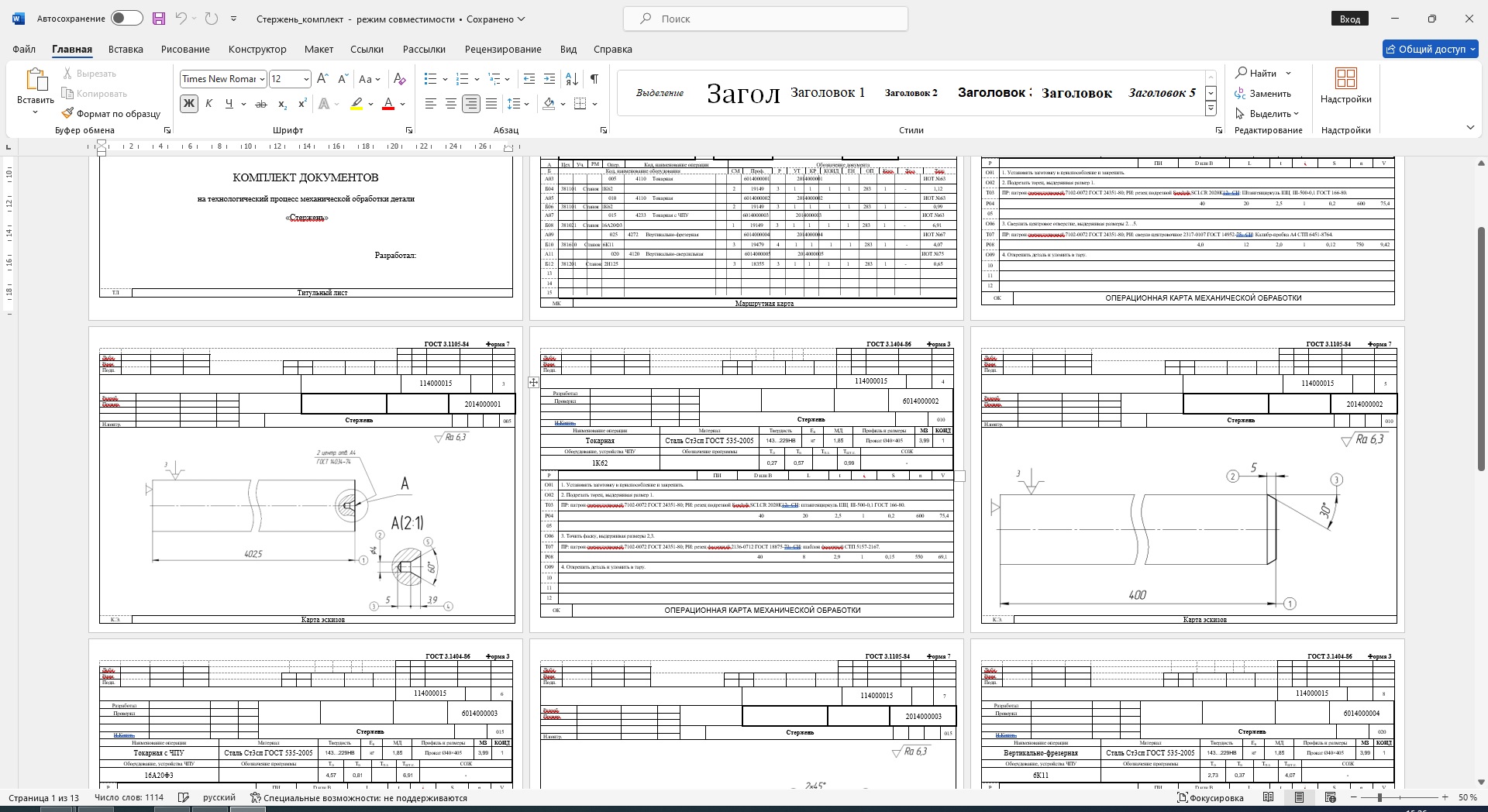Switch to the Рецензирование tab
The image size is (1488, 812).
[502, 49]
